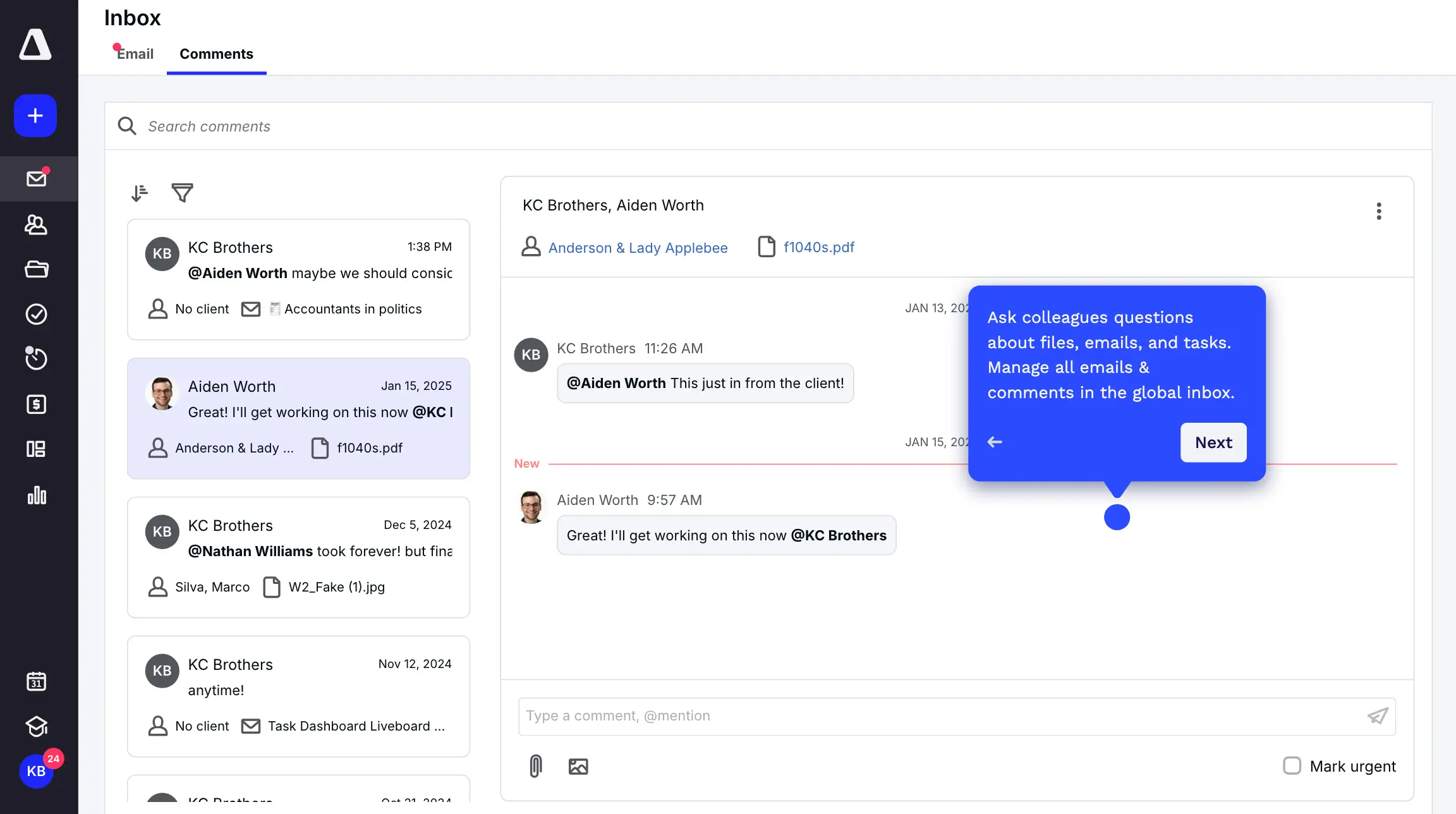
Task: Open the filter comments dropdown
Action: tap(182, 193)
